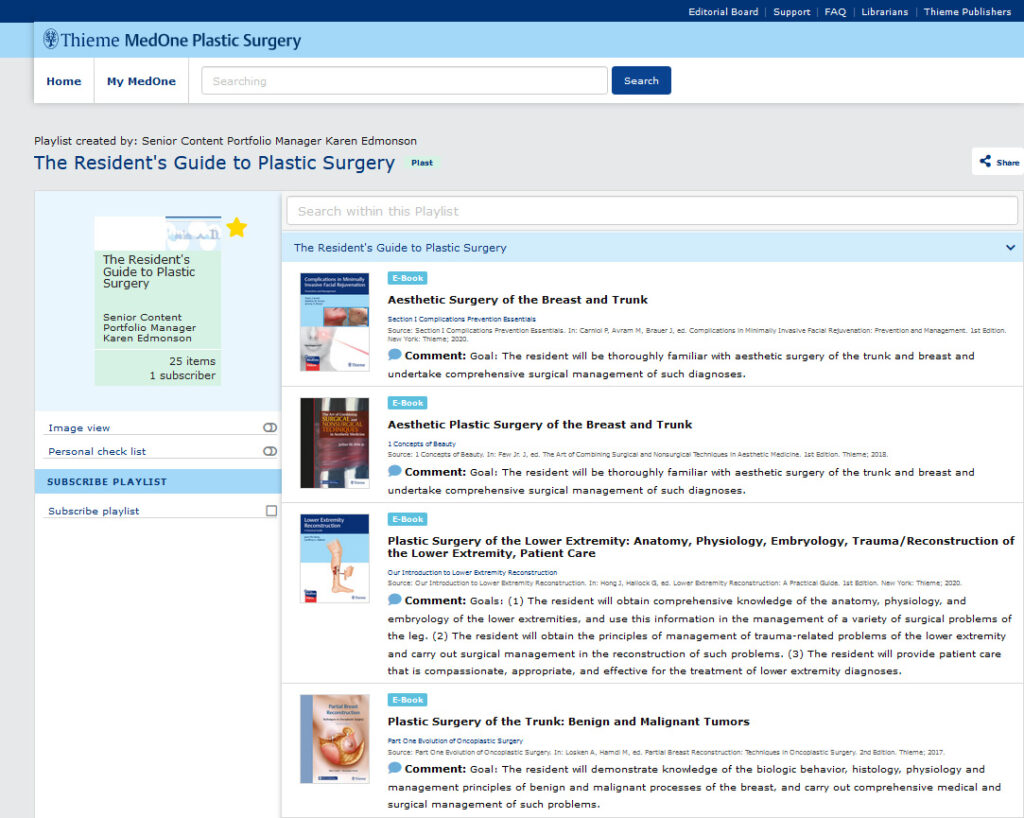
Task: Open the Librarians link in top bar
Action: tap(886, 11)
